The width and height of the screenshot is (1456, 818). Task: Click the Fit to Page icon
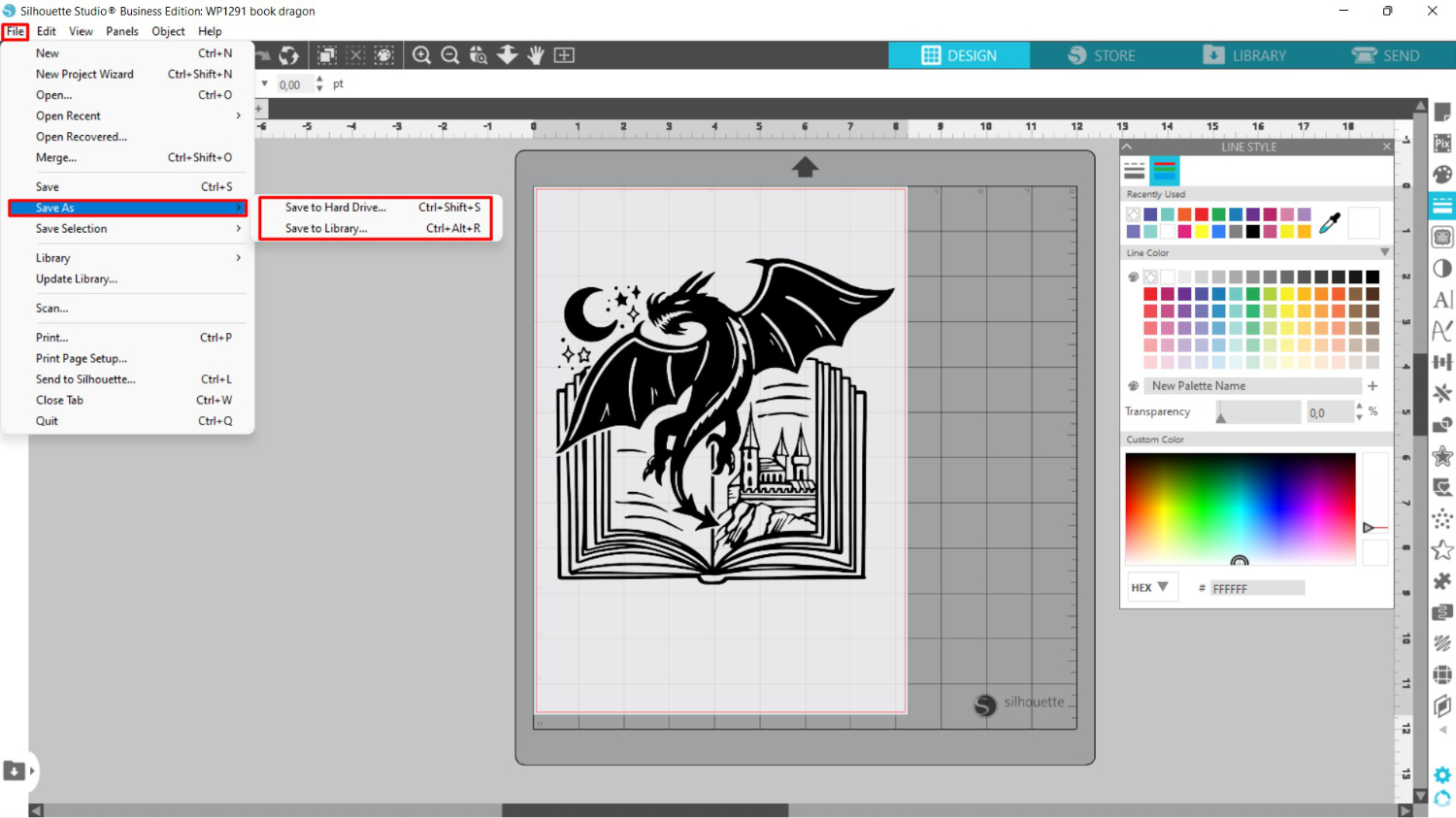click(x=564, y=55)
